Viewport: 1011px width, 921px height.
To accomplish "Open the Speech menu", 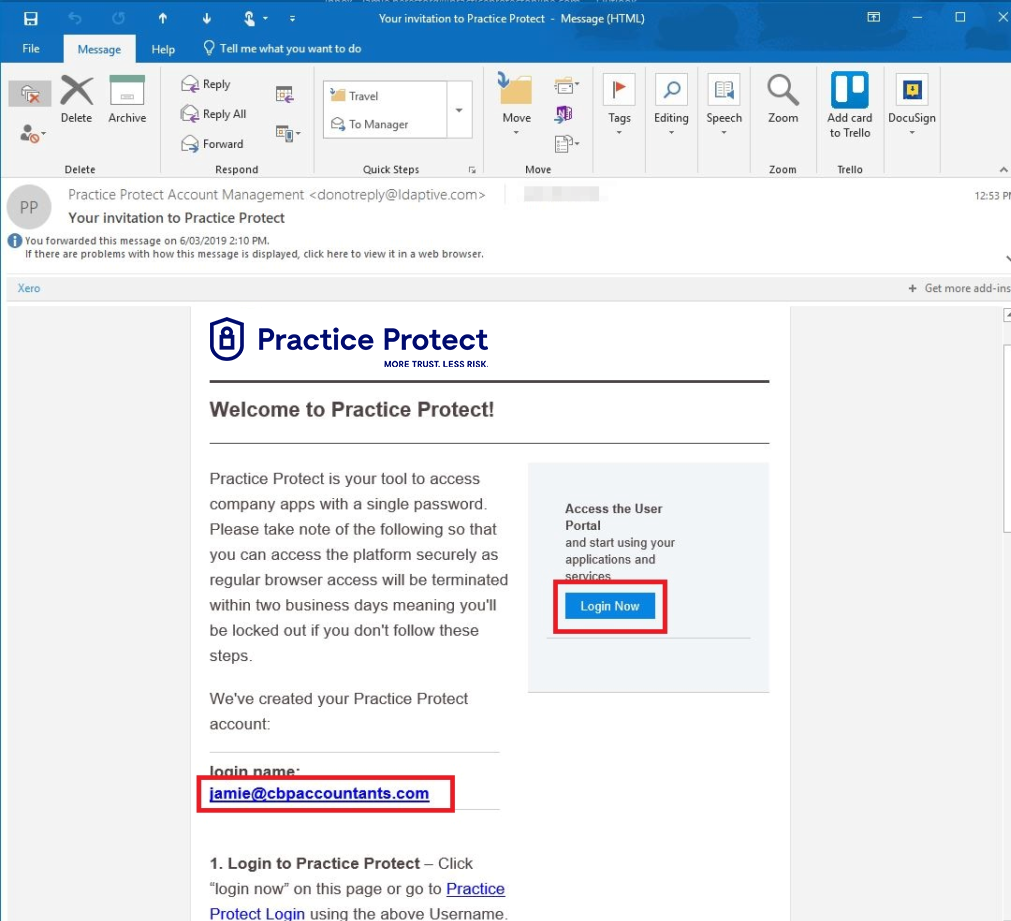I will click(724, 103).
